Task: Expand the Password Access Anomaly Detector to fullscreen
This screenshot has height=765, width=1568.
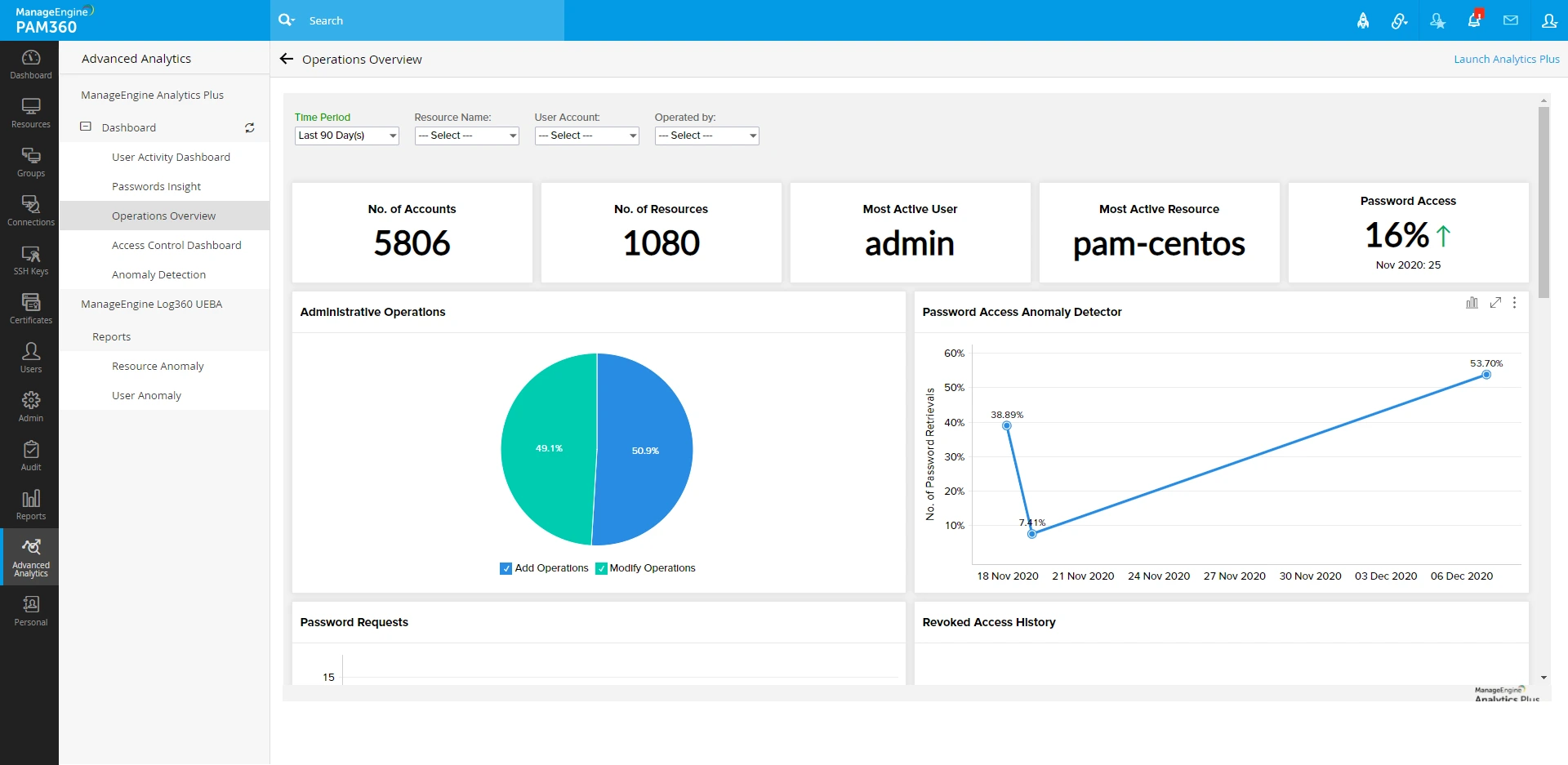Action: coord(1495,303)
